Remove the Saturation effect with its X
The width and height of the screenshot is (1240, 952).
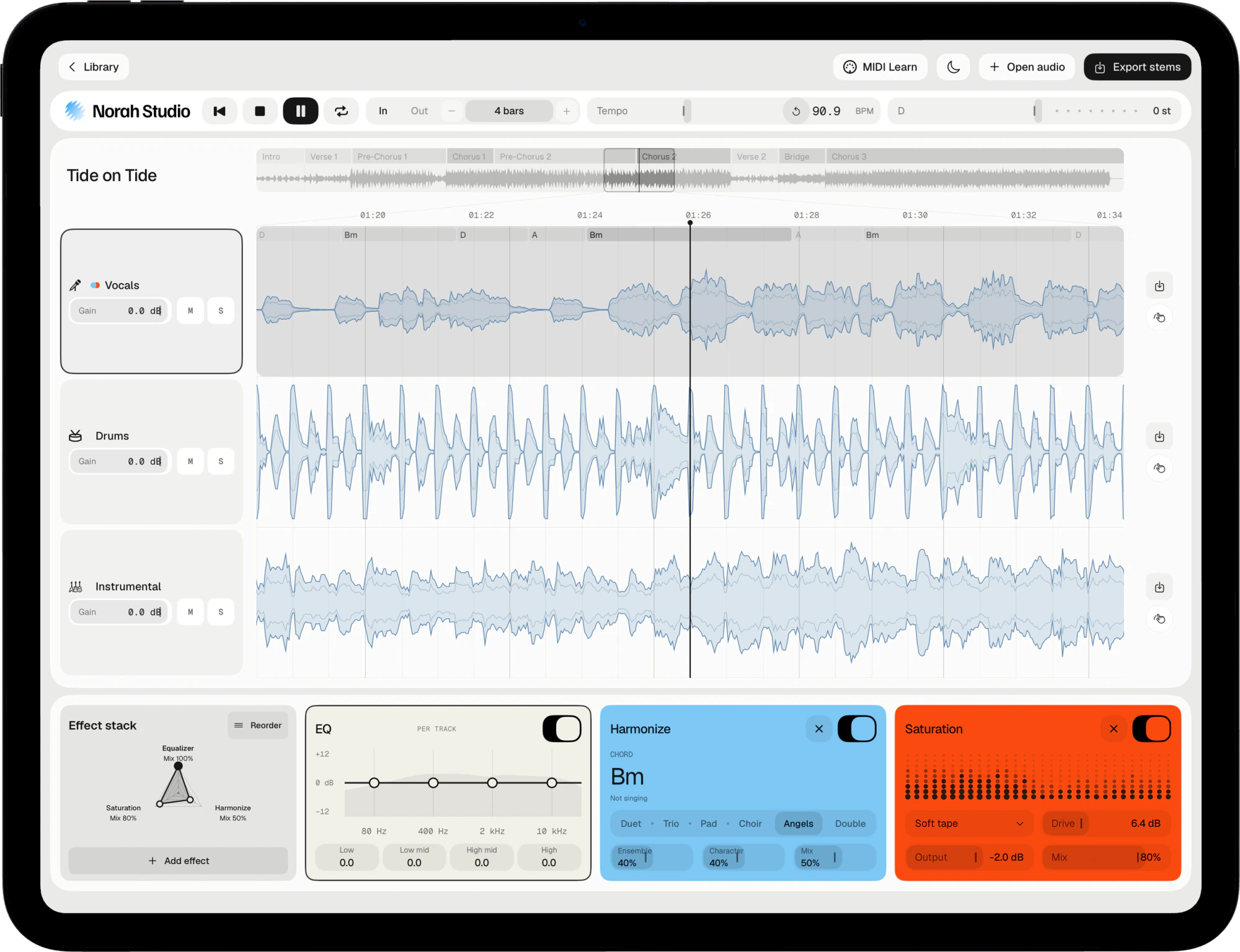coord(1114,729)
